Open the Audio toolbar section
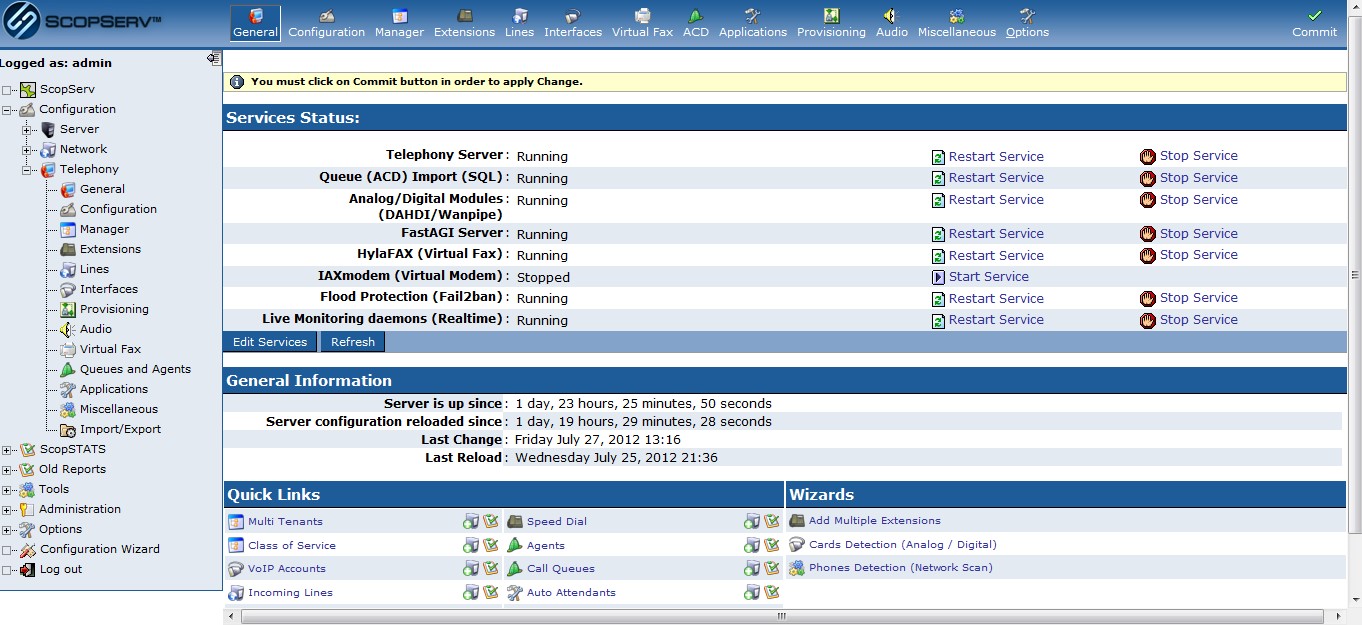This screenshot has height=625, width=1362. 891,23
